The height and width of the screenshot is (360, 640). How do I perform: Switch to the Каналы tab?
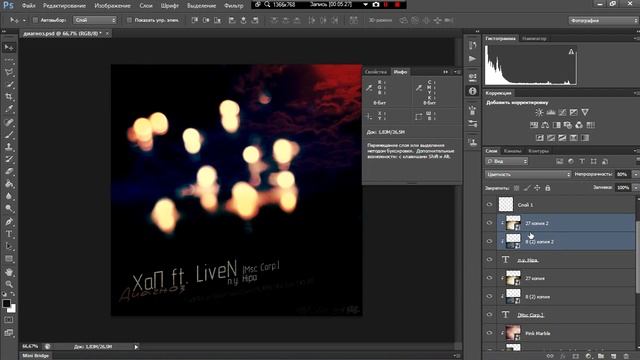pos(513,151)
